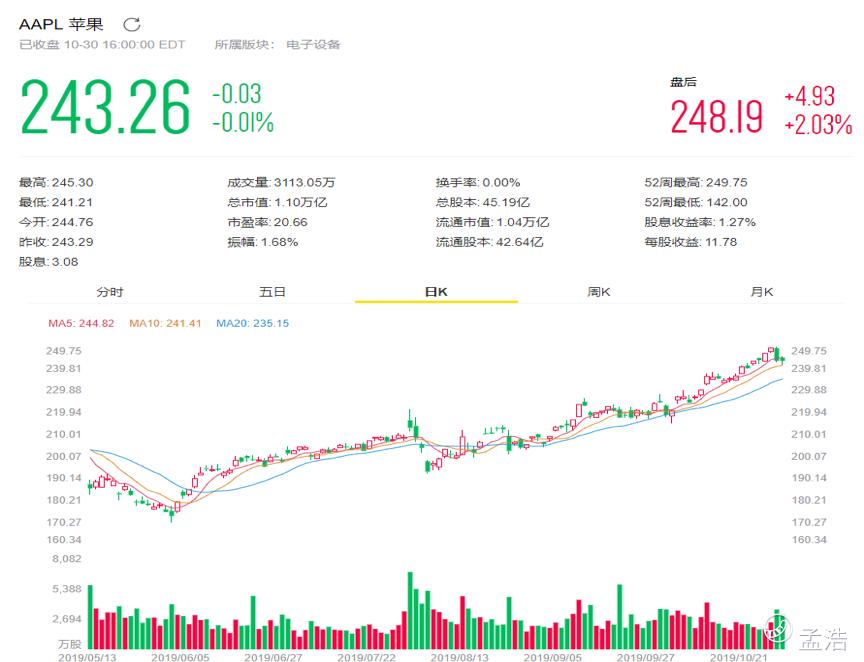The image size is (864, 662).
Task: Click the MA5: 244.82 indicator label
Action: [x=81, y=323]
